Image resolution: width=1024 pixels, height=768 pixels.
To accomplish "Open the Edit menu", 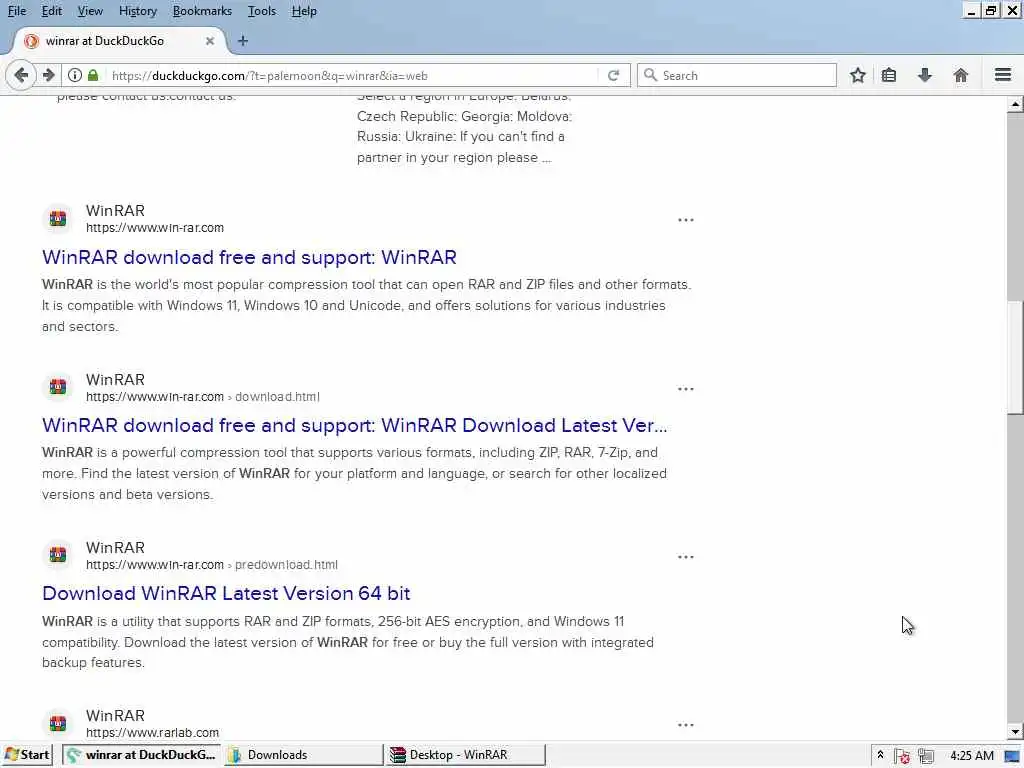I will tap(52, 11).
